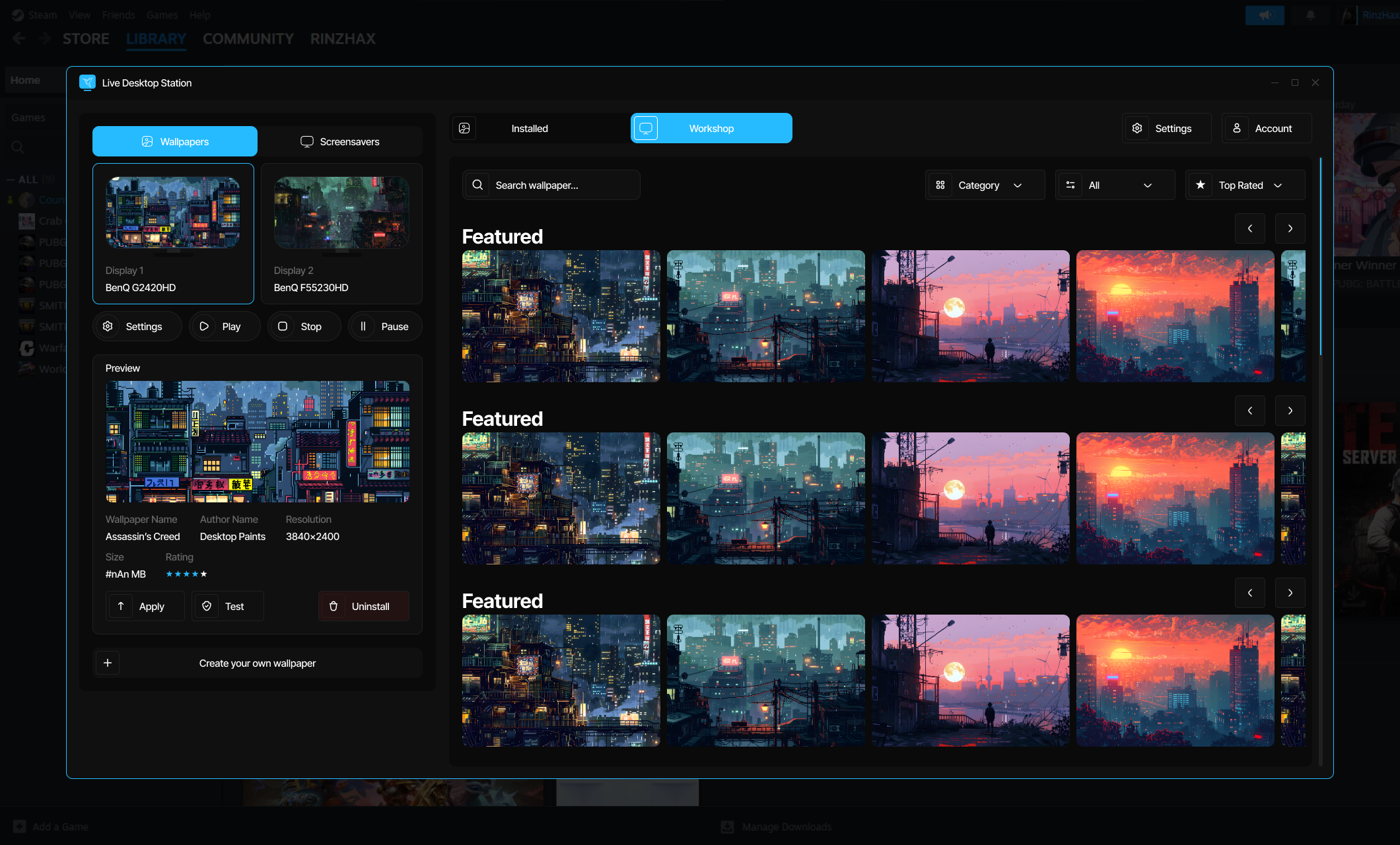Select Display 2 BenQ F55230HD
The image size is (1400, 845).
tap(341, 234)
